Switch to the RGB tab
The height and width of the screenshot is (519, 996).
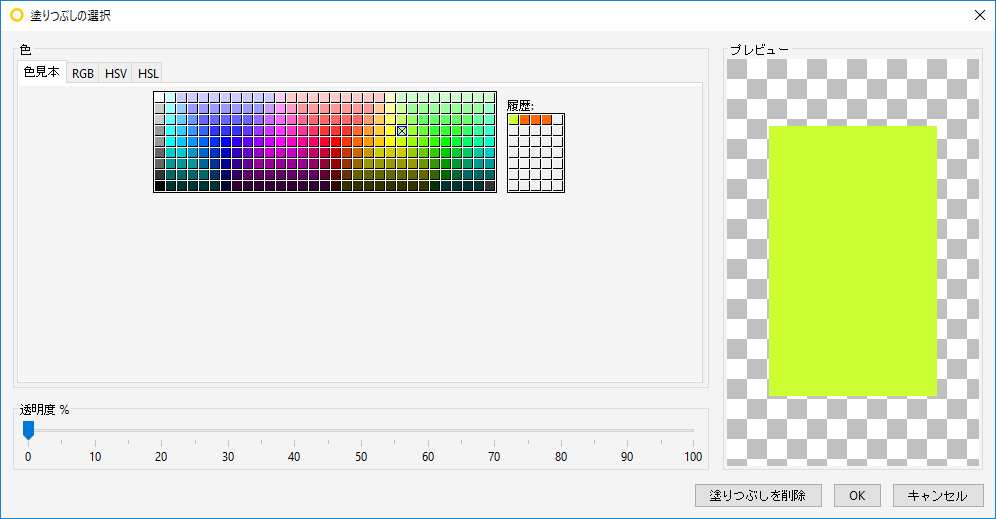(83, 73)
